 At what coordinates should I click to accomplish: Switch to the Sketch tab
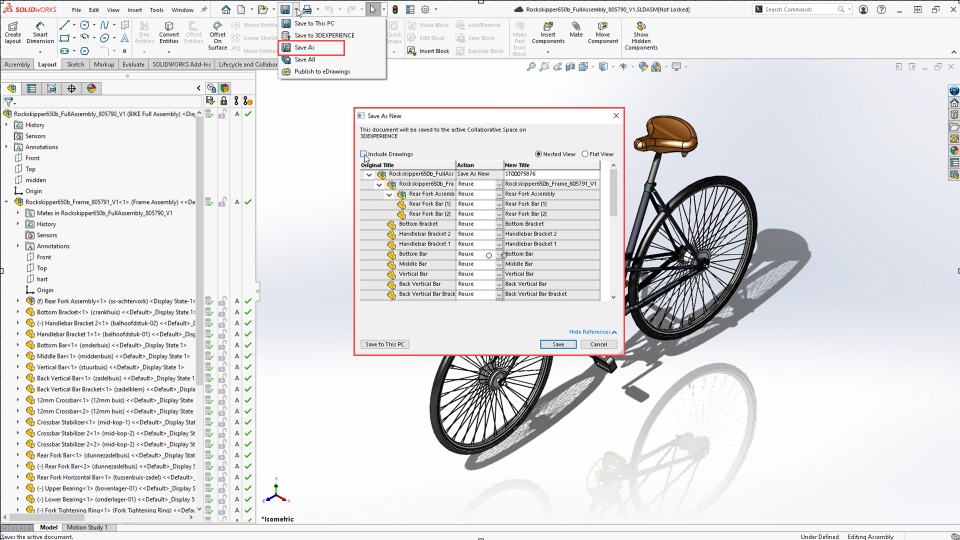pos(75,64)
